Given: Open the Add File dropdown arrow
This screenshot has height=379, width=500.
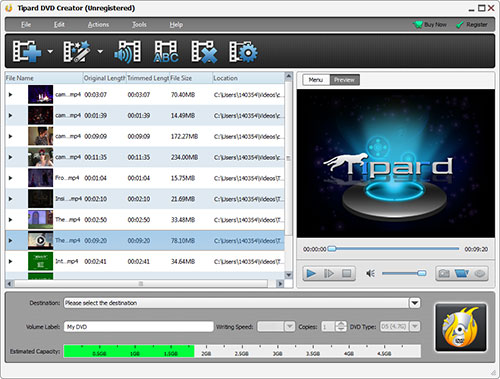Looking at the screenshot, I should (x=50, y=51).
